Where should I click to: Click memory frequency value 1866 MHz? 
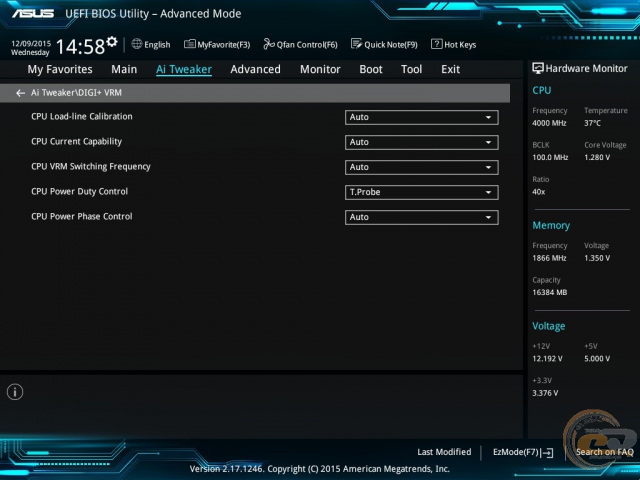coord(549,258)
